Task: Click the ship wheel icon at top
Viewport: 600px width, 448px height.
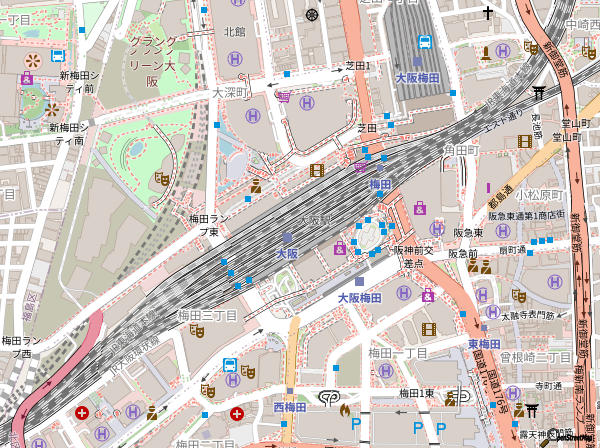Action: tap(313, 14)
